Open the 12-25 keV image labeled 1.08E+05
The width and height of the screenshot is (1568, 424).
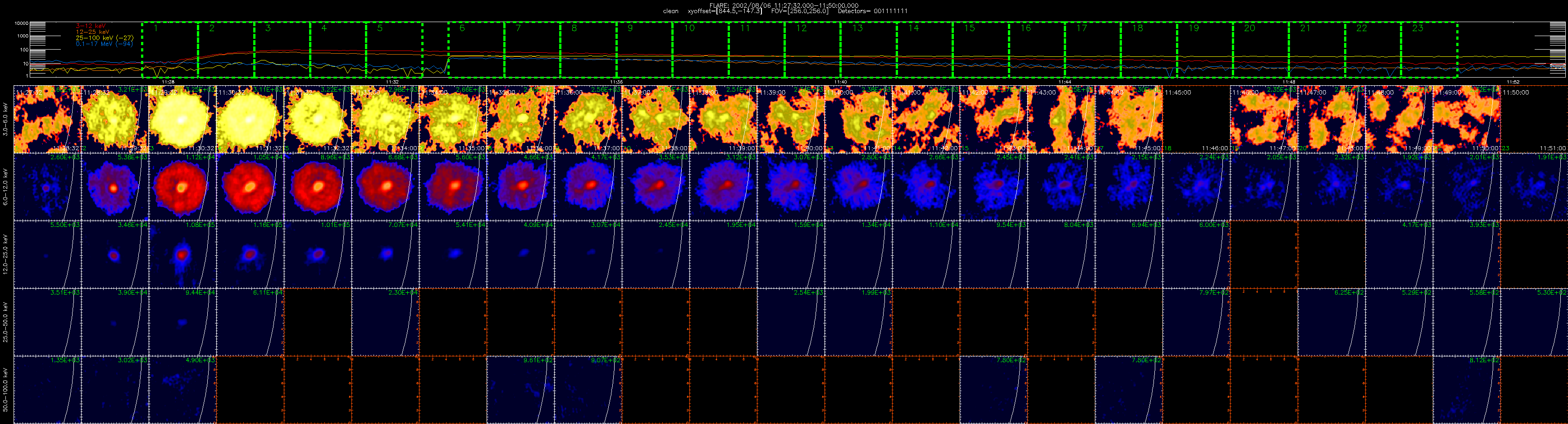182,255
